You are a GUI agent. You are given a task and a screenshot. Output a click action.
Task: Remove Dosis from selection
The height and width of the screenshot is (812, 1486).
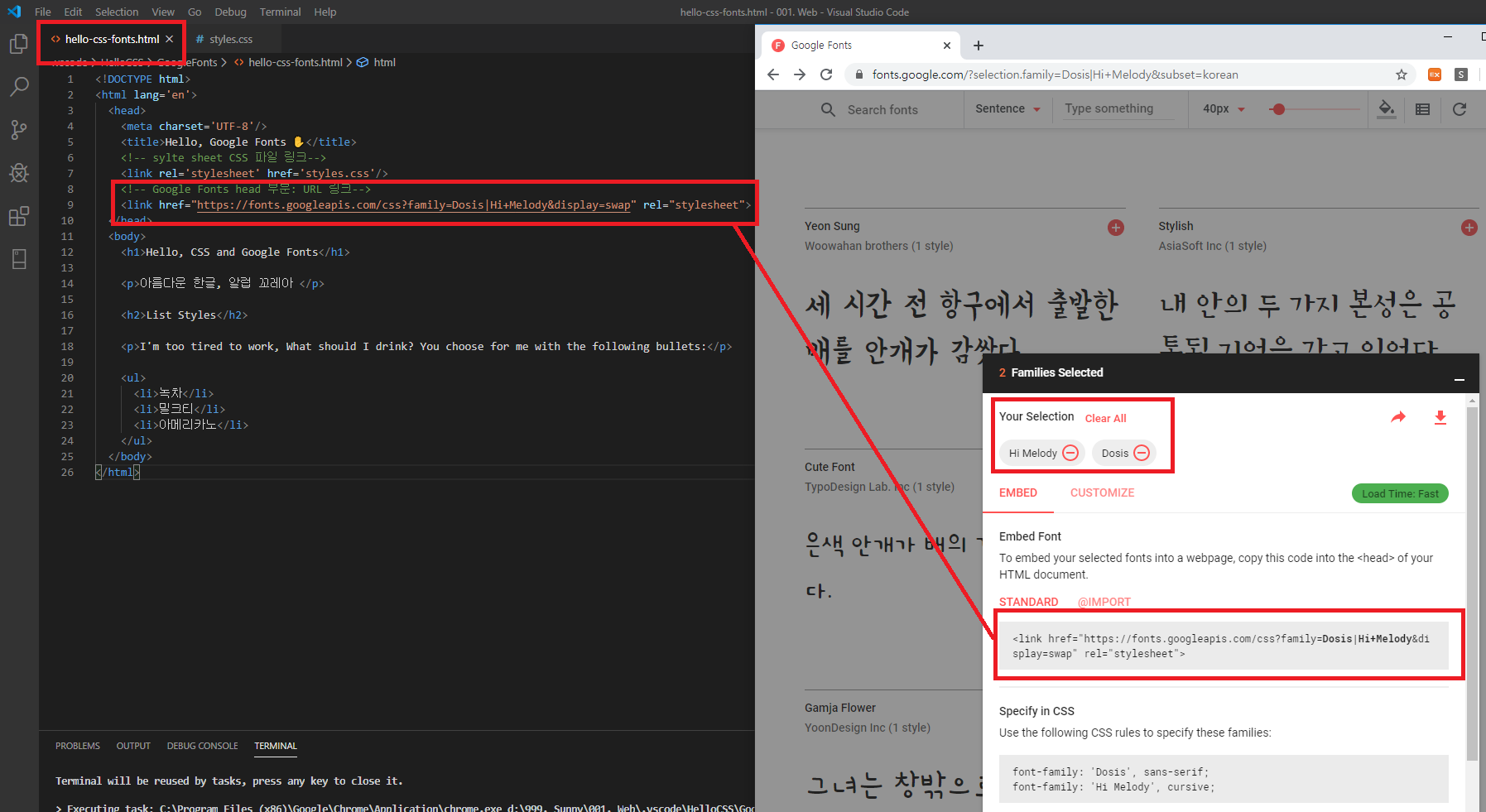coord(1142,453)
